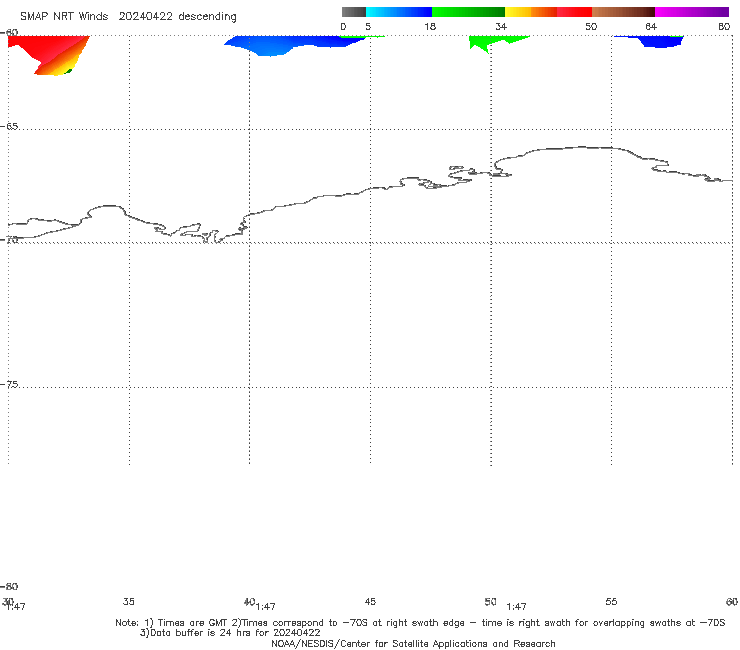This screenshot has width=740, height=650.
Task: Click the longitude label "35"
Action: pyautogui.click(x=129, y=601)
